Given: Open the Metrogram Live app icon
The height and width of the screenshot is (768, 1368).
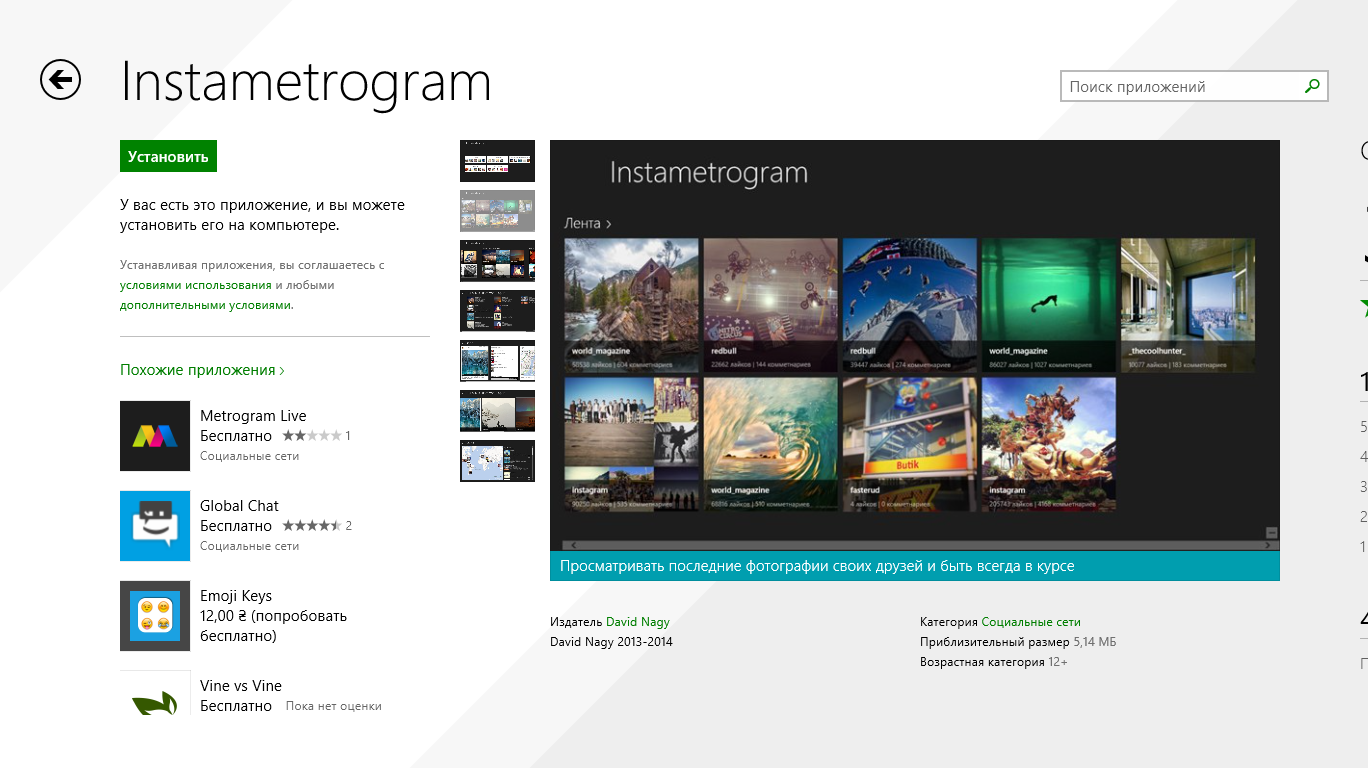Looking at the screenshot, I should [155, 436].
